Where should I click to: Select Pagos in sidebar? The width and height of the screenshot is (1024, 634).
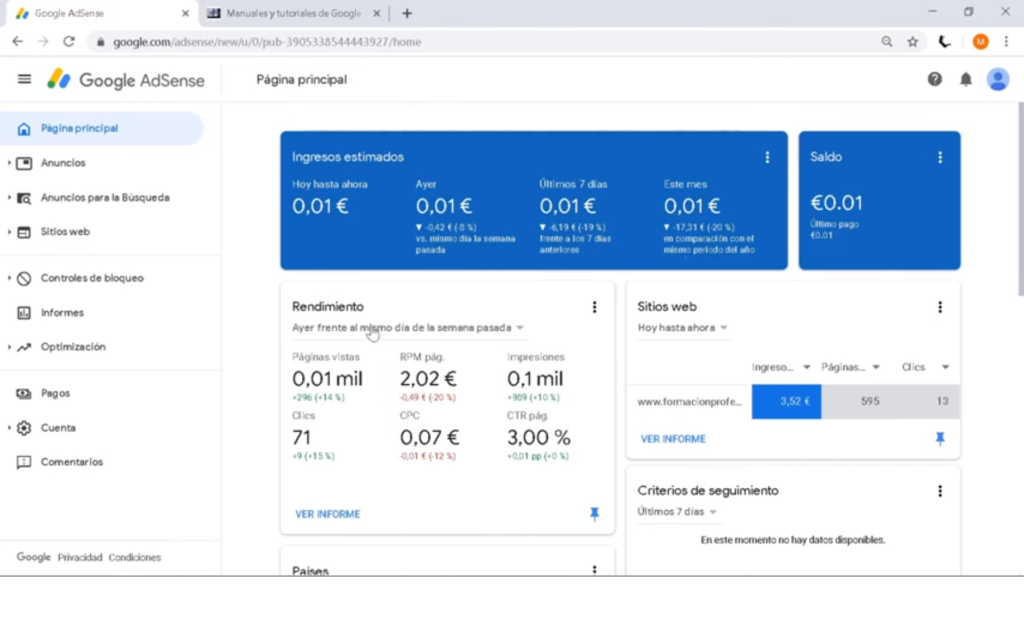point(55,393)
